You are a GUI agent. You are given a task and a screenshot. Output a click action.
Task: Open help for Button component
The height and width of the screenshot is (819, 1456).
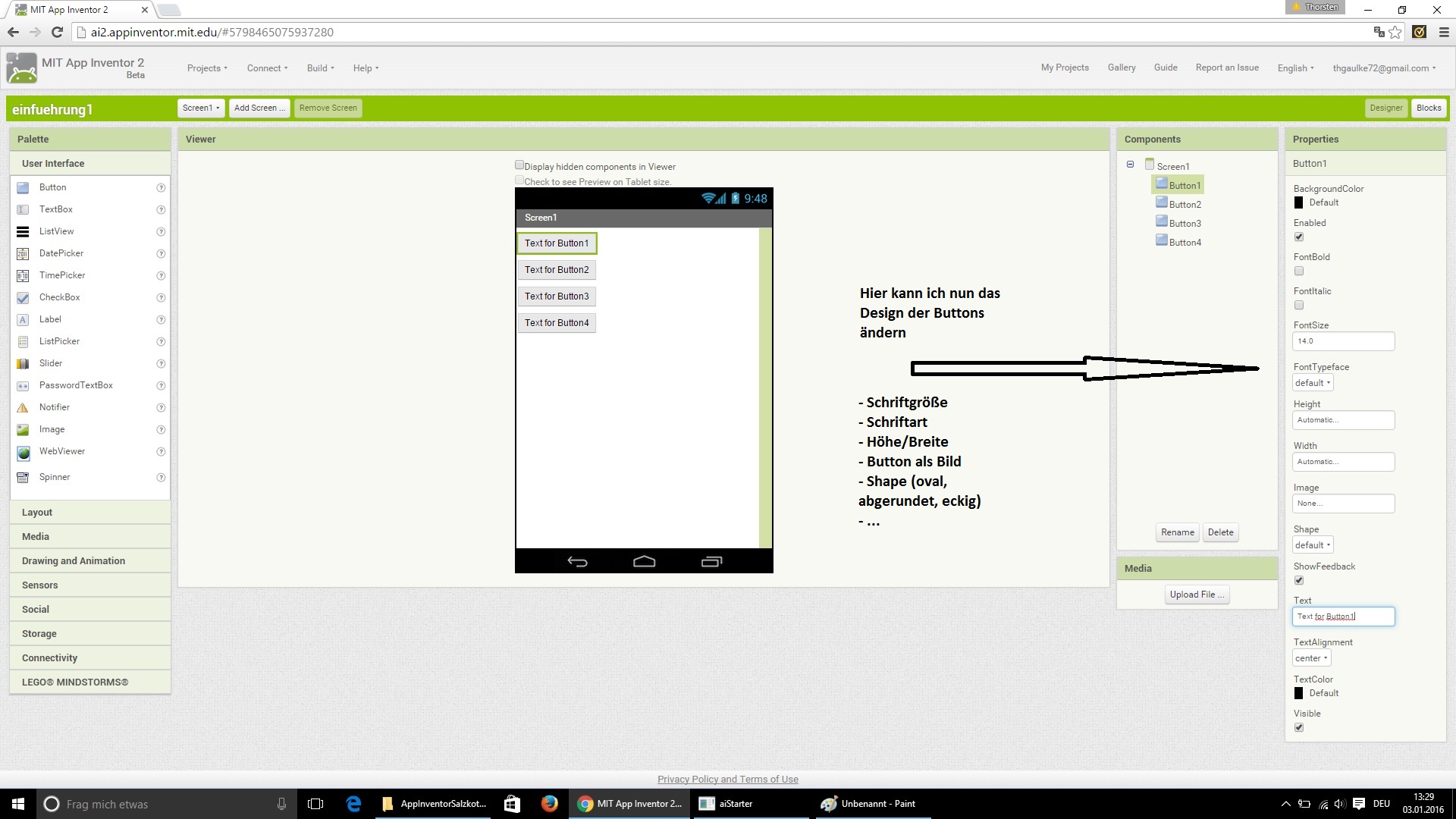[161, 187]
